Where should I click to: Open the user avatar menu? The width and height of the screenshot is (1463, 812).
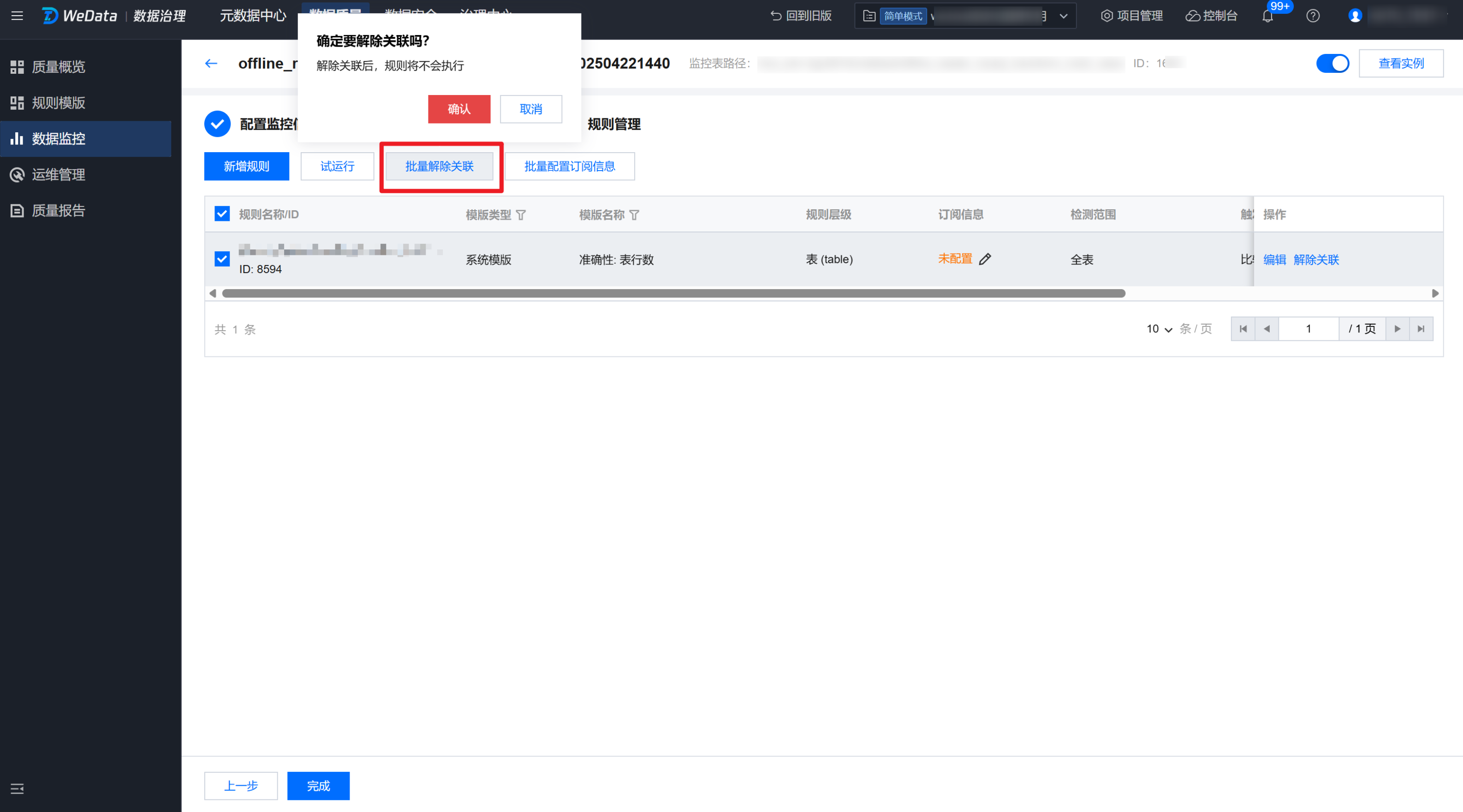coord(1355,16)
